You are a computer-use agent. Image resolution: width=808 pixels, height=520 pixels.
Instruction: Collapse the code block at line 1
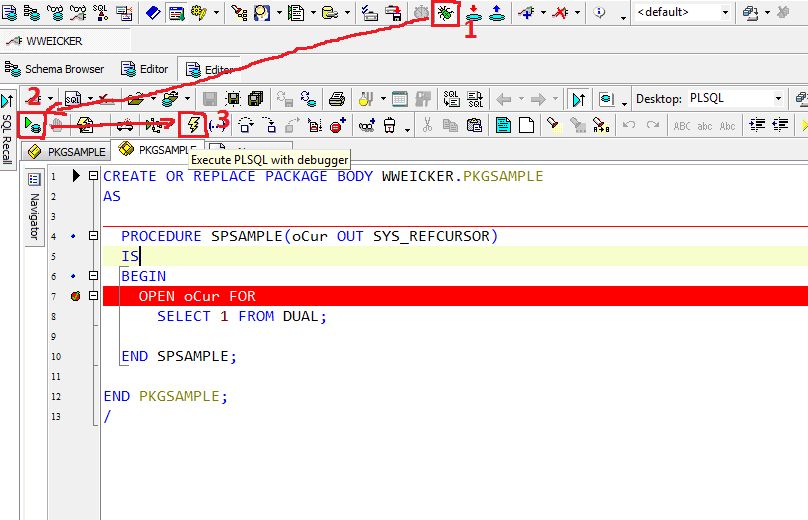(x=93, y=176)
